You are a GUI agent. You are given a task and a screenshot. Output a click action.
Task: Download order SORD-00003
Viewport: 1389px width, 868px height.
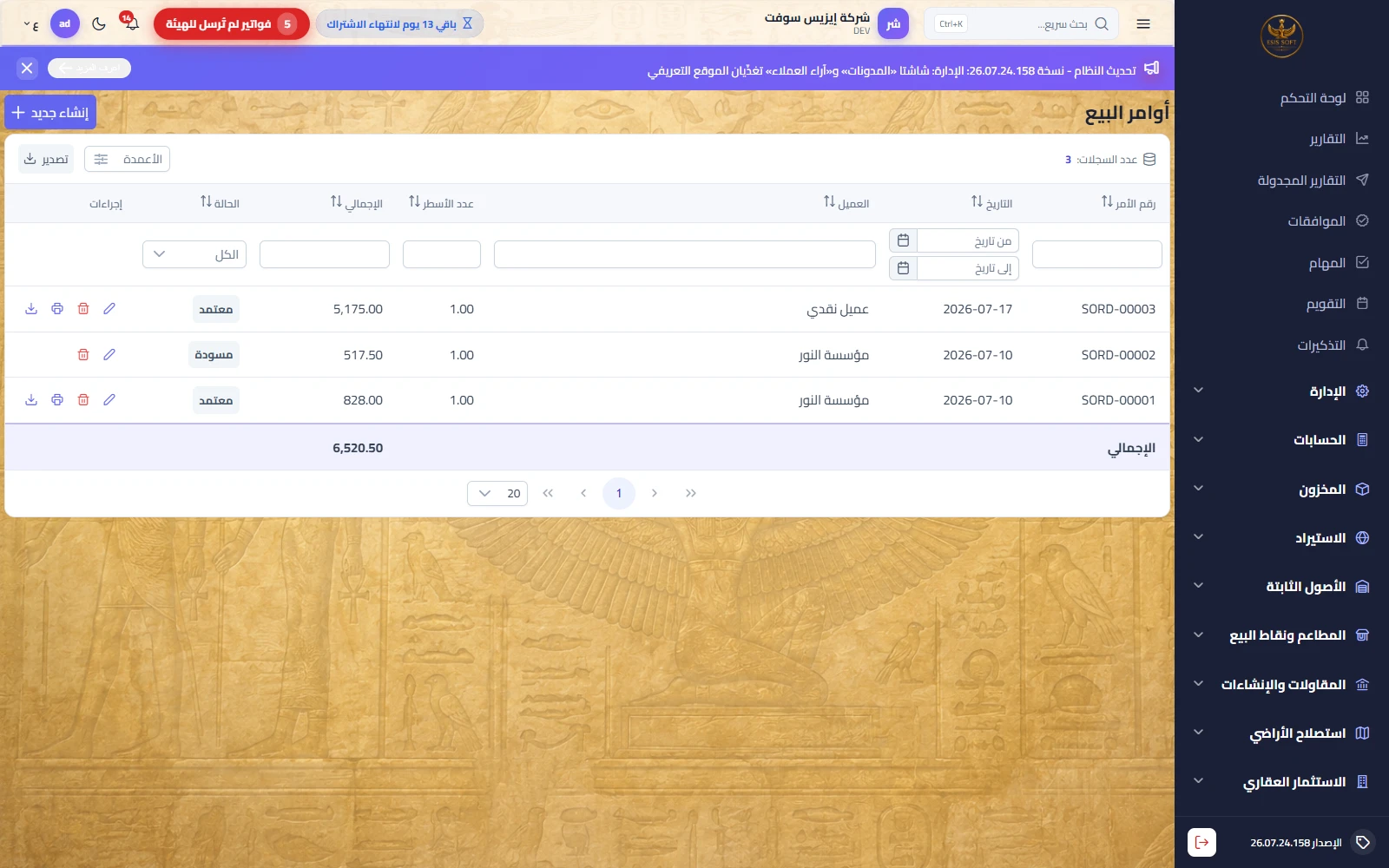pyautogui.click(x=31, y=309)
